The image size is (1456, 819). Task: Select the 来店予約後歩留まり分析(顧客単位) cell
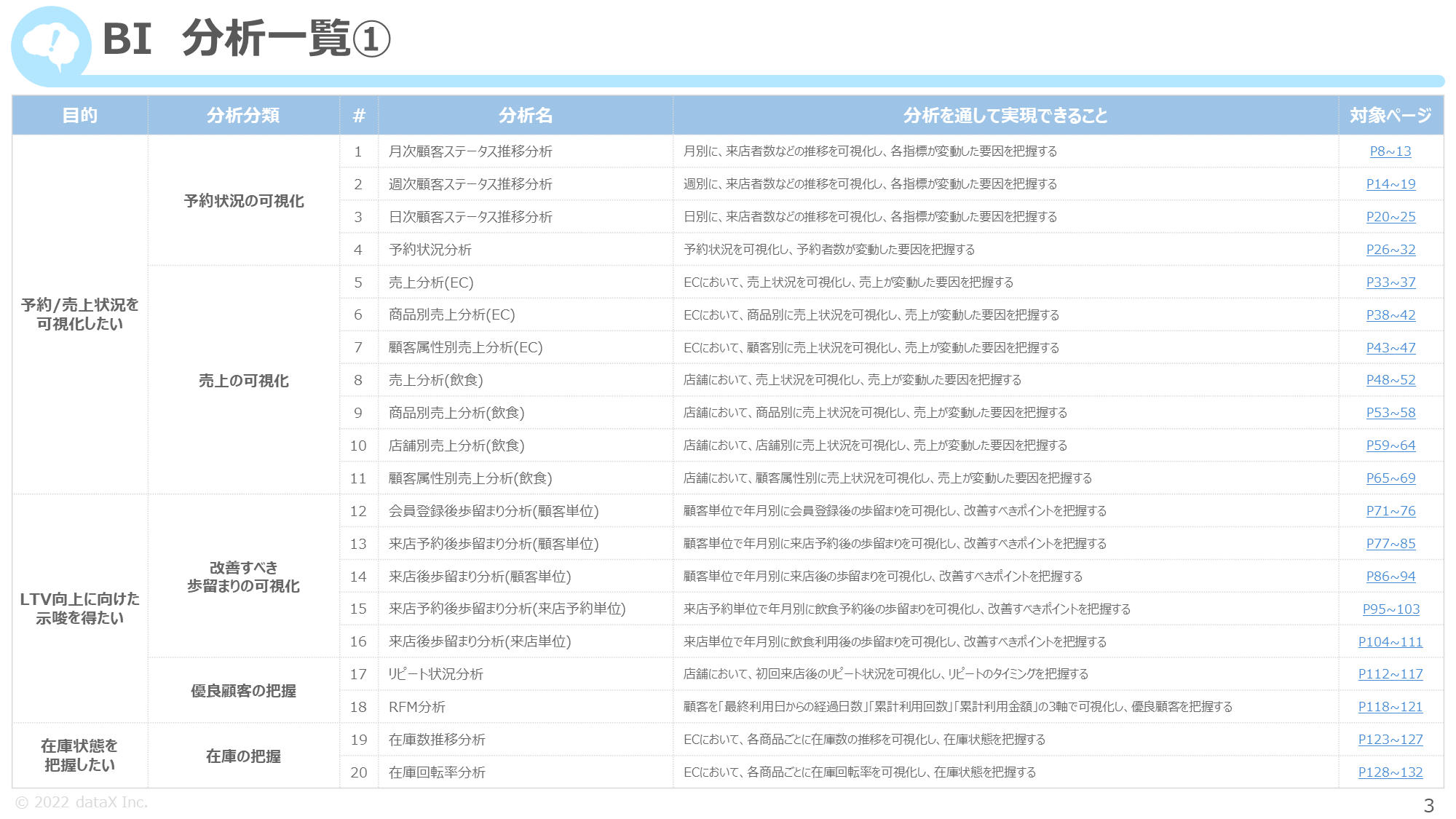[526, 544]
